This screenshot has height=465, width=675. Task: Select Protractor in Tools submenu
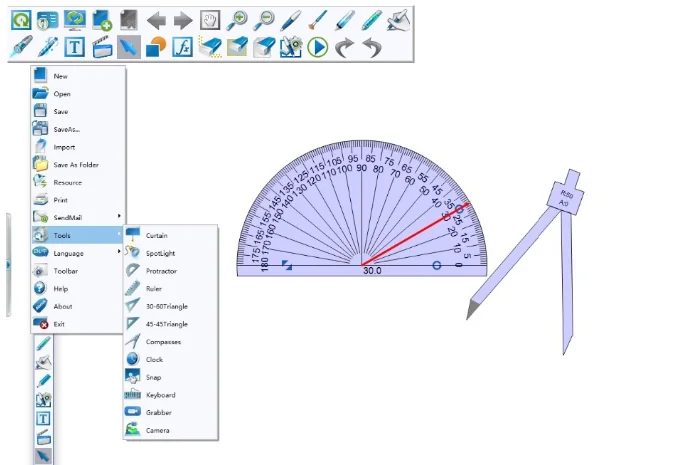(x=170, y=271)
